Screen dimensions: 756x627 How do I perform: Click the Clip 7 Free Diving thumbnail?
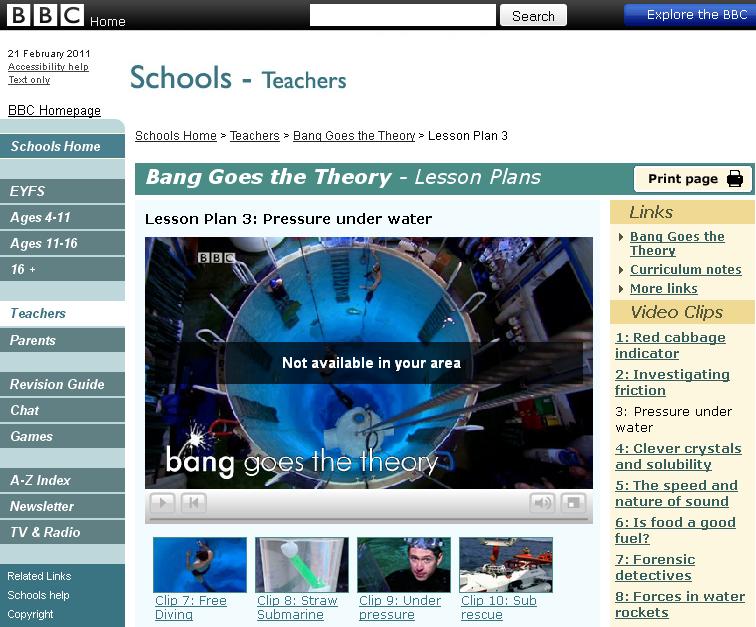(x=200, y=565)
